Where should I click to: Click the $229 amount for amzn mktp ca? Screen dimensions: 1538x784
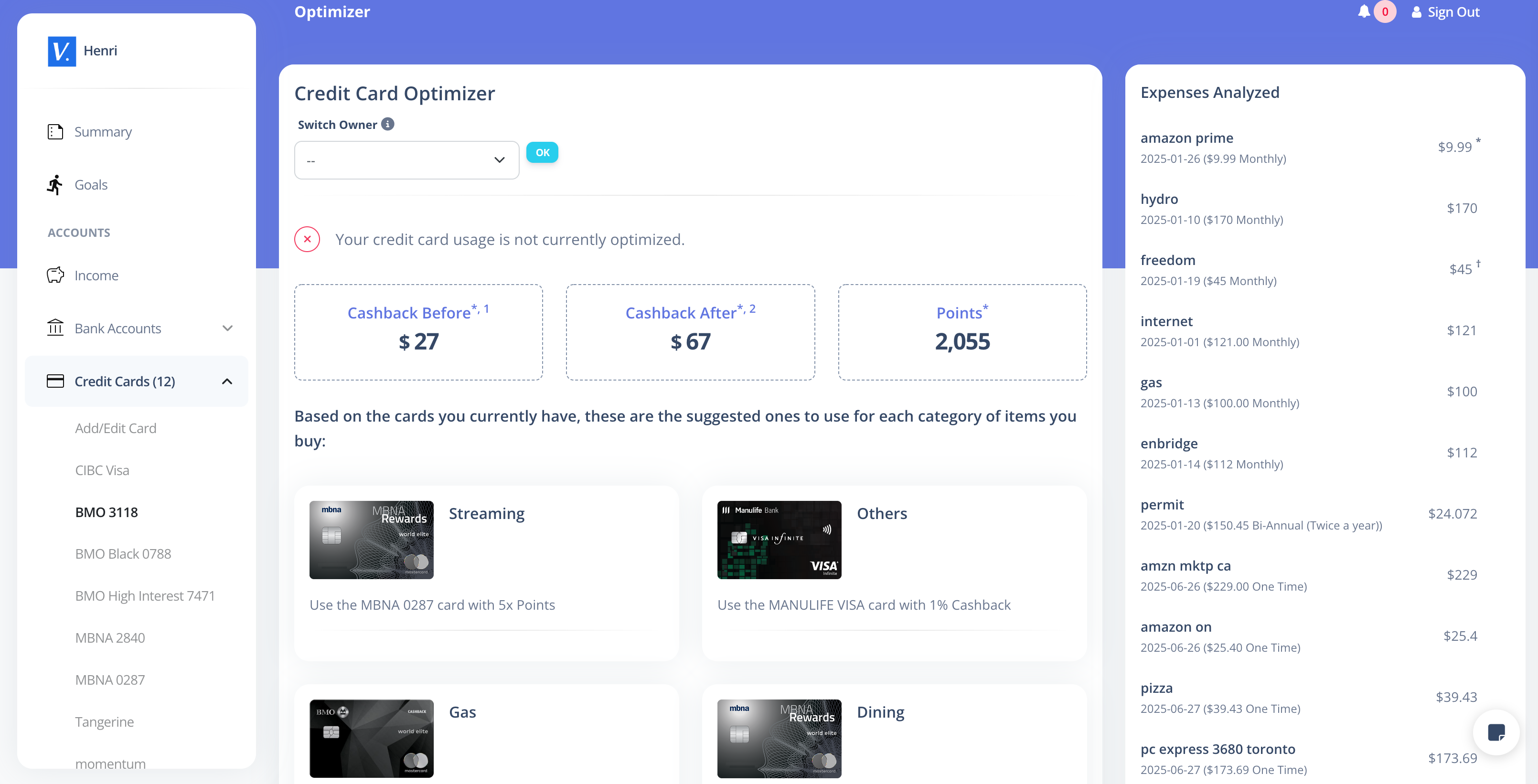pos(1462,574)
